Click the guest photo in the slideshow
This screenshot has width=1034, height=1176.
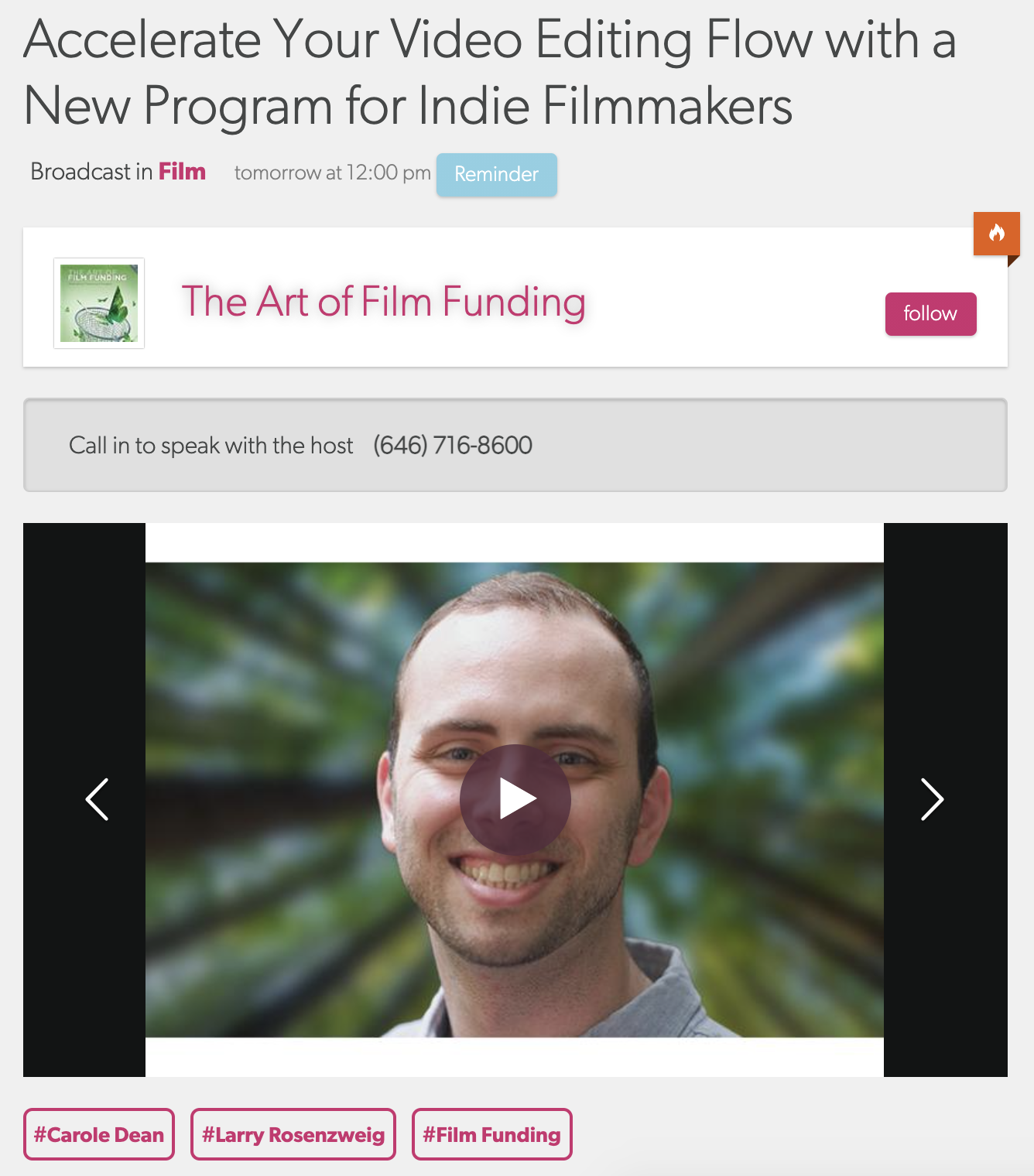[x=515, y=799]
